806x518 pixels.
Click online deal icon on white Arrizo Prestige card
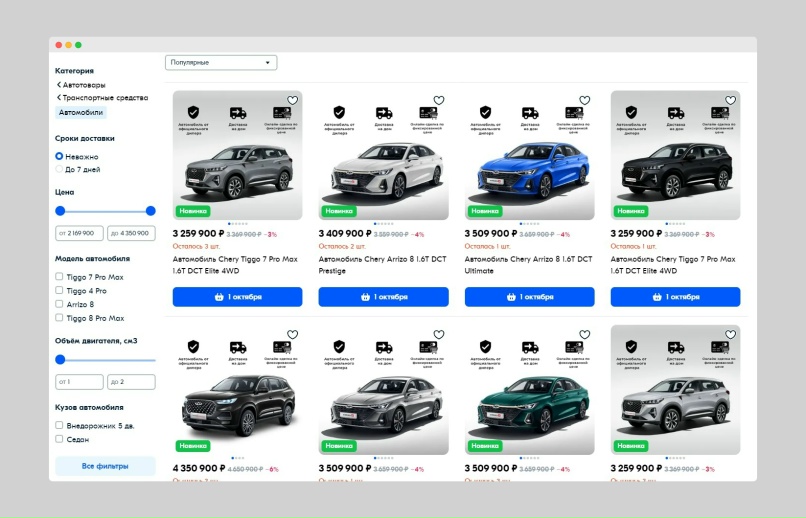tap(428, 113)
